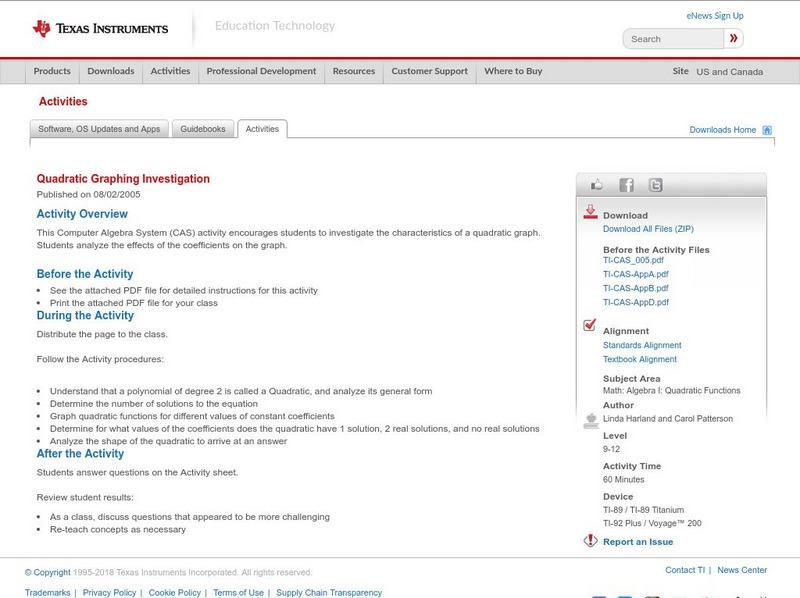The height and width of the screenshot is (598, 800).
Task: Click the Linda Harland and Carol Patterson text
Action: [x=668, y=419]
